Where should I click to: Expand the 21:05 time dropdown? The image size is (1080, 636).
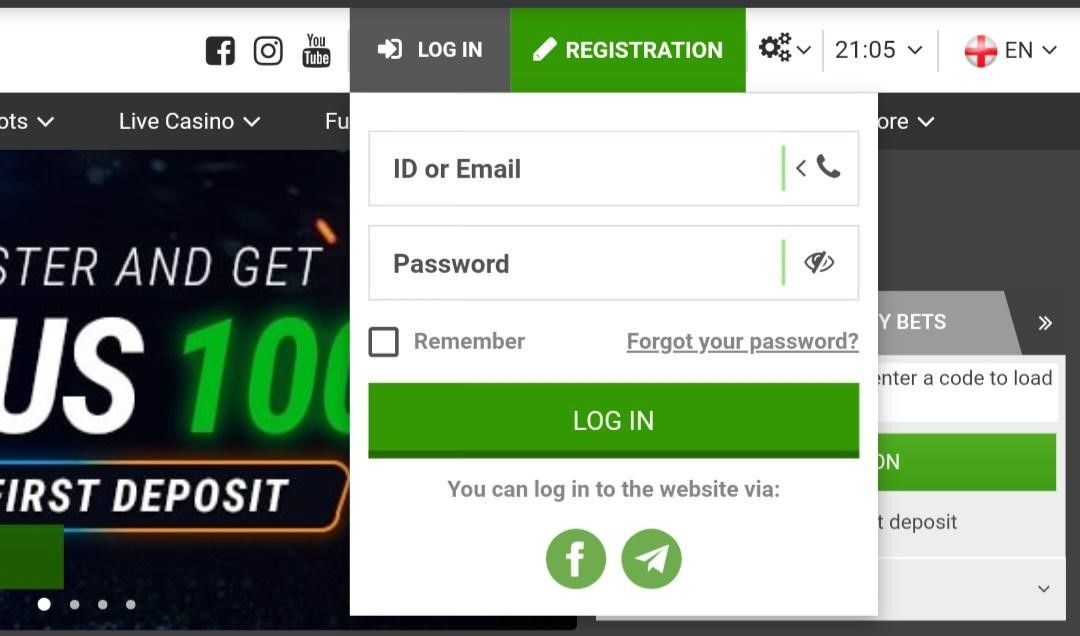(x=878, y=50)
